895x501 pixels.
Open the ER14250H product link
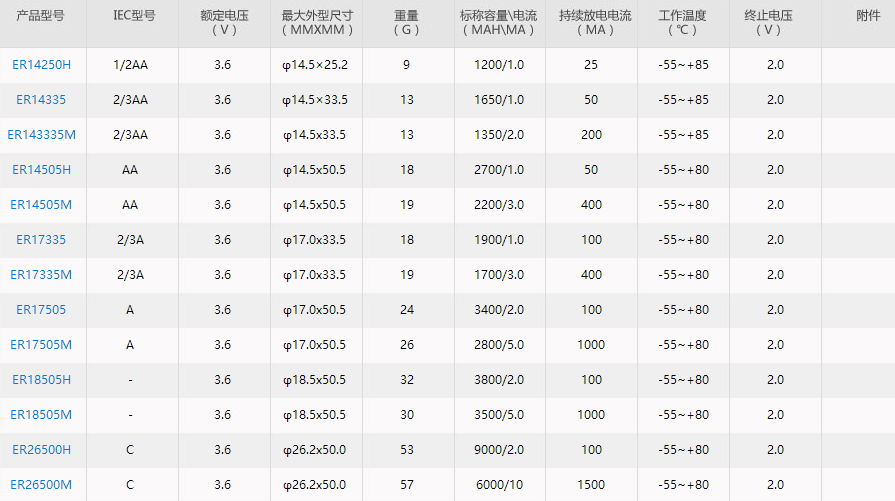[x=42, y=65]
